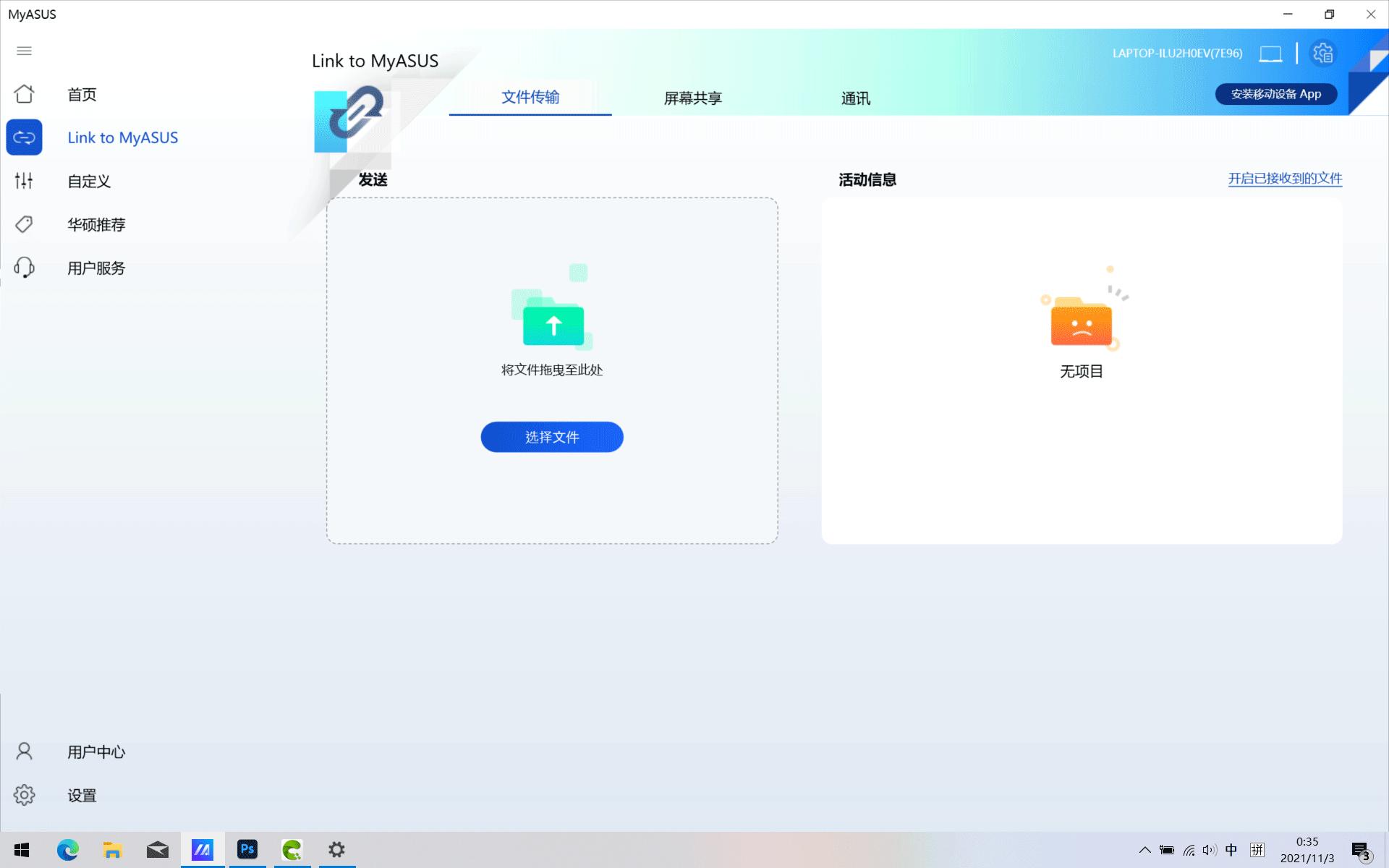The image size is (1389, 868).
Task: Click the device settings gear icon near LAPTOP-ILU2H0EV
Action: [x=1323, y=53]
